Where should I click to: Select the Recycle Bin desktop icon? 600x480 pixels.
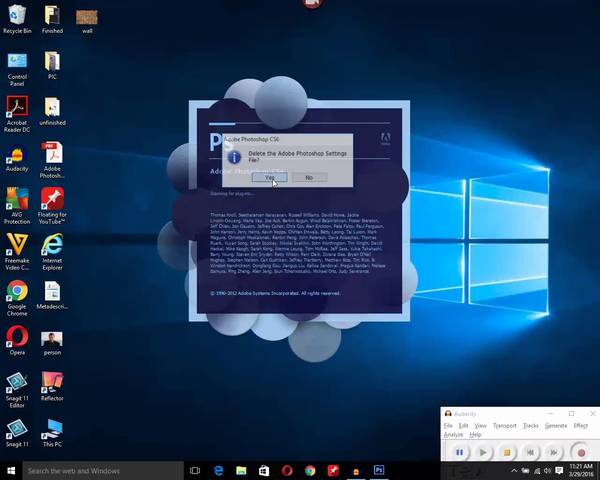[17, 19]
